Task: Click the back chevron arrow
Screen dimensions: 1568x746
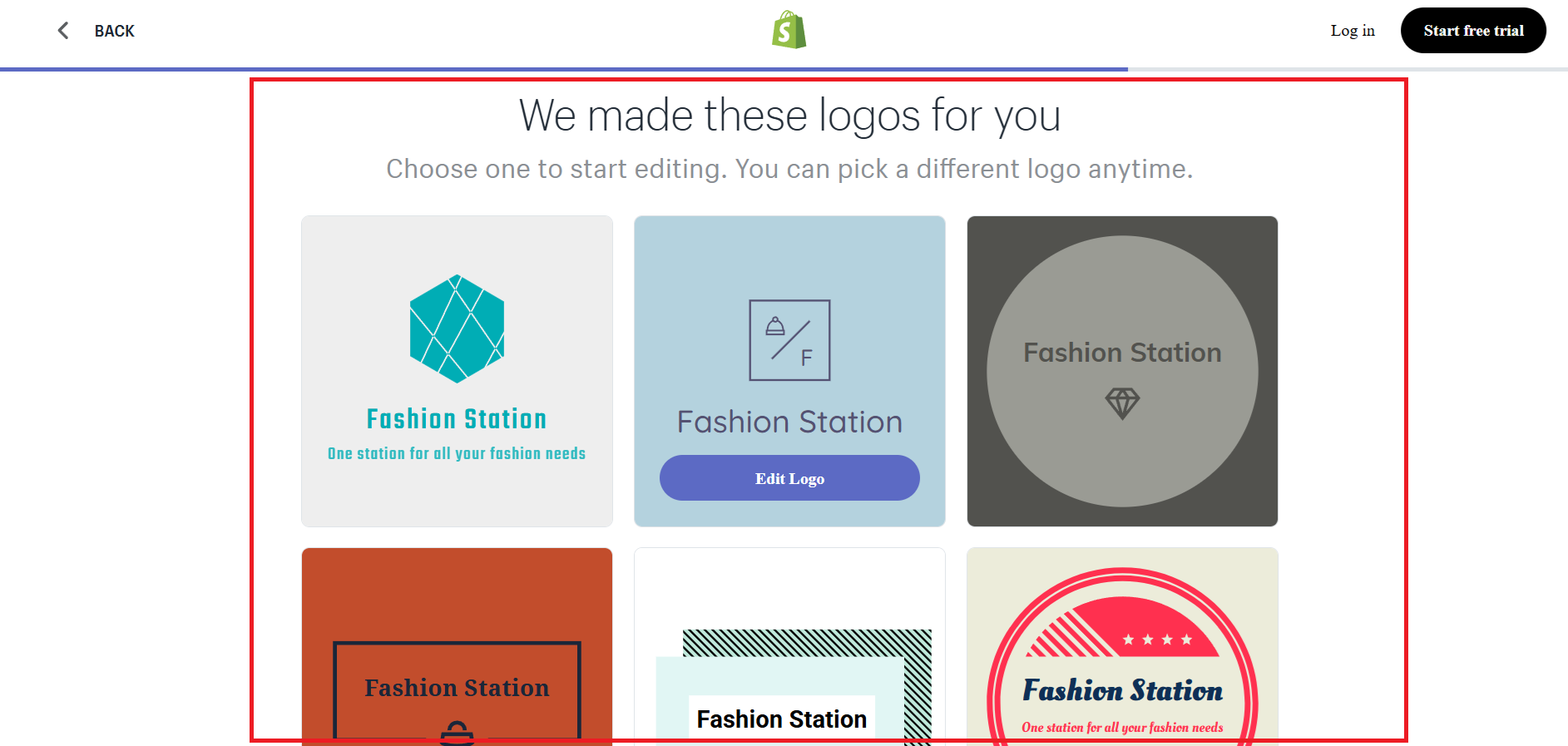Action: [x=63, y=31]
